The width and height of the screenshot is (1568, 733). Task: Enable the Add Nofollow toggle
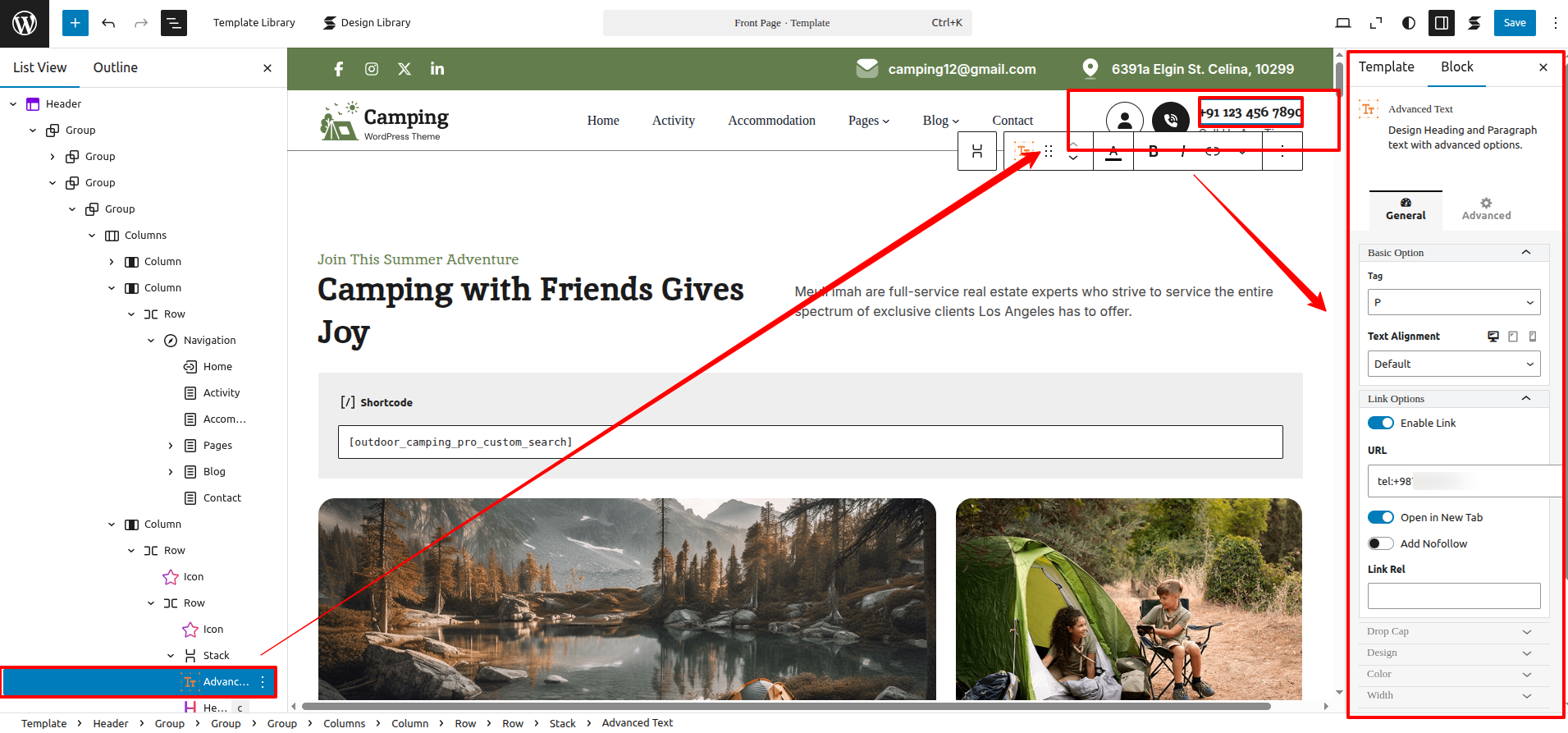pos(1380,543)
